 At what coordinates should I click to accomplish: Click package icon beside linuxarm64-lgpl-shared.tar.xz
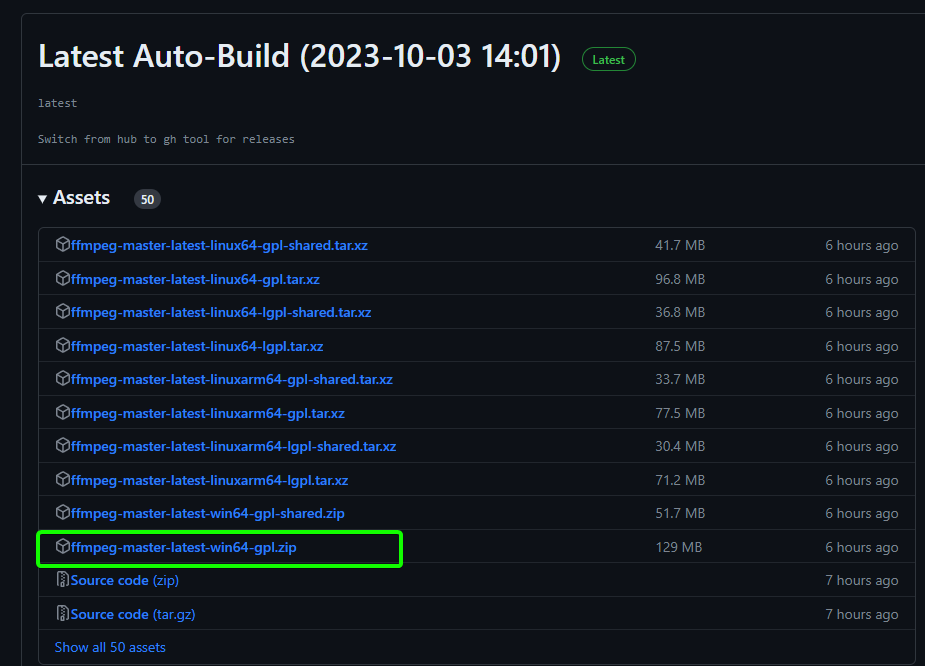63,445
